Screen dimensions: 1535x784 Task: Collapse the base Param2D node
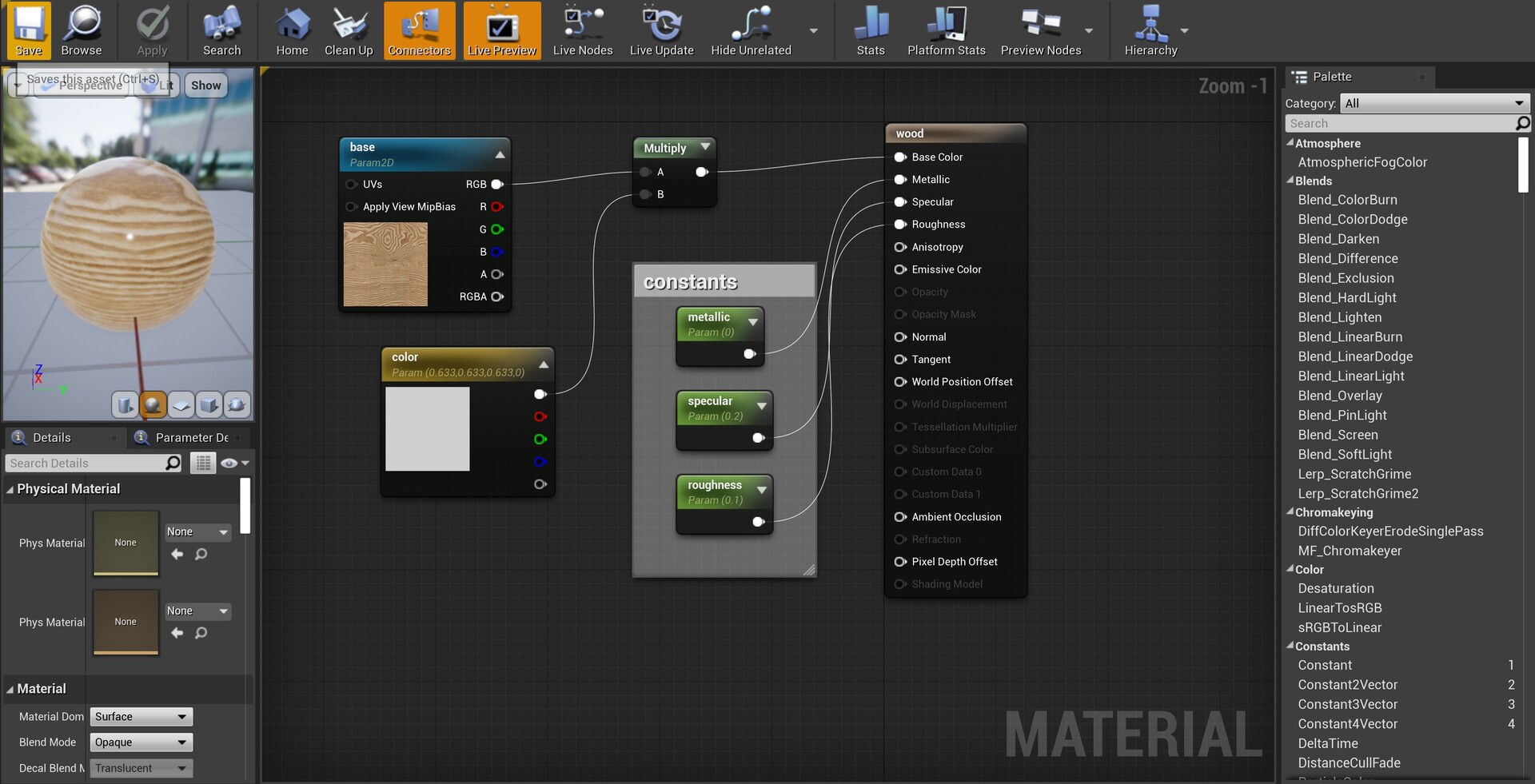(x=500, y=153)
